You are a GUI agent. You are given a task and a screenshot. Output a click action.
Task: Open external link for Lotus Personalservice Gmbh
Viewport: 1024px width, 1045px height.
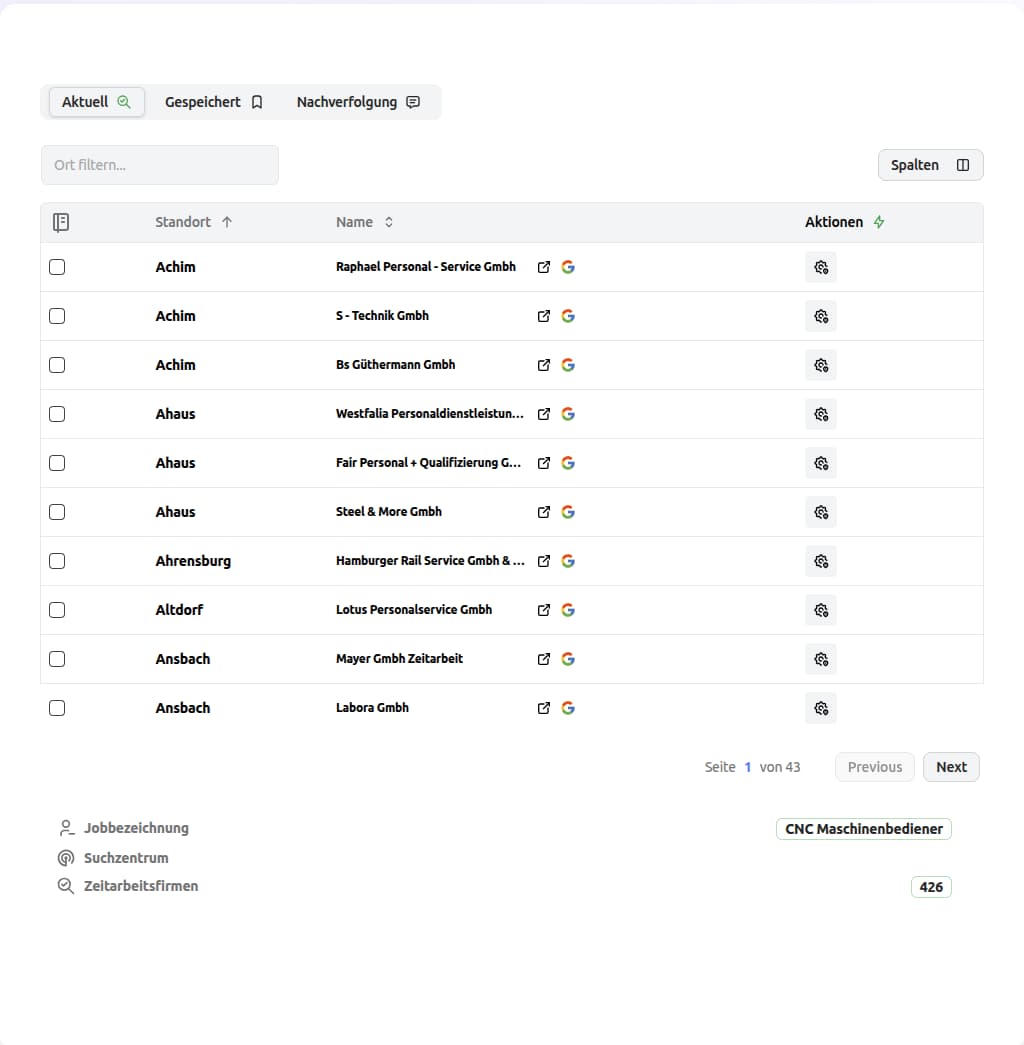[544, 610]
